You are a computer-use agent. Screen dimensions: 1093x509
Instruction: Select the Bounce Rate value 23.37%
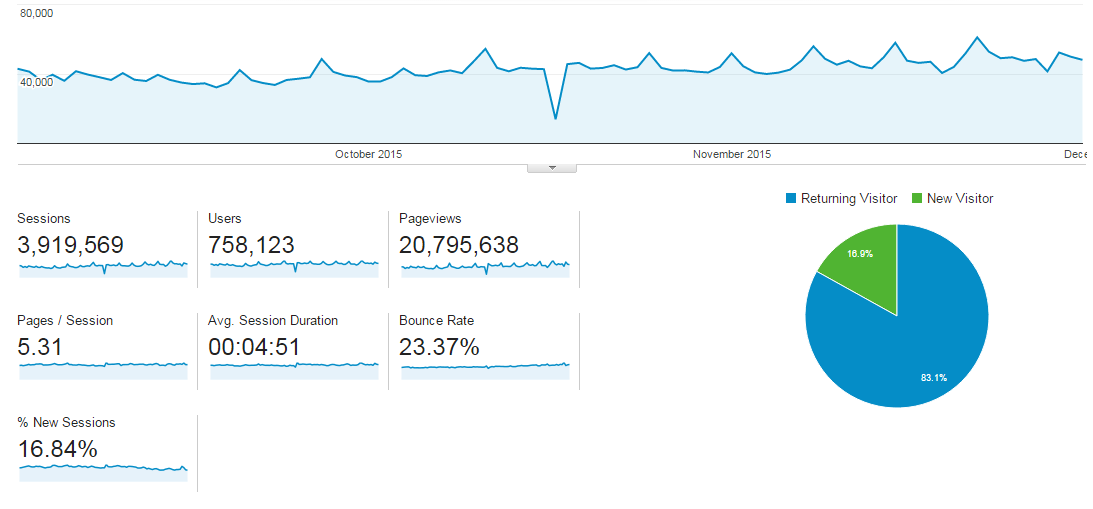439,347
